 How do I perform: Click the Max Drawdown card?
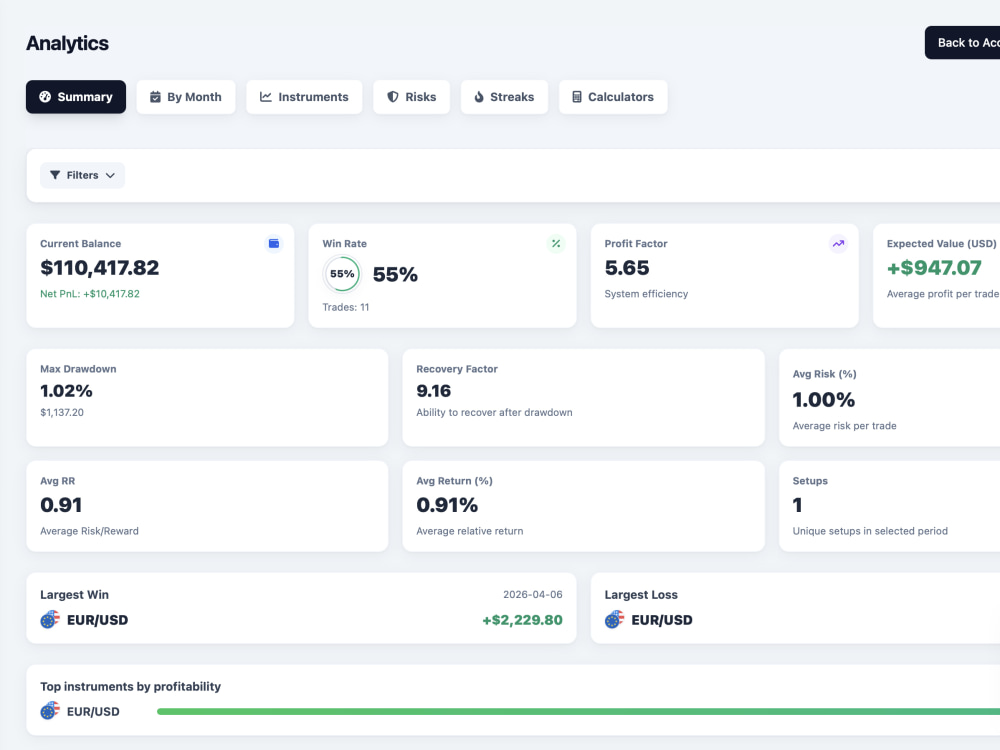coord(207,397)
